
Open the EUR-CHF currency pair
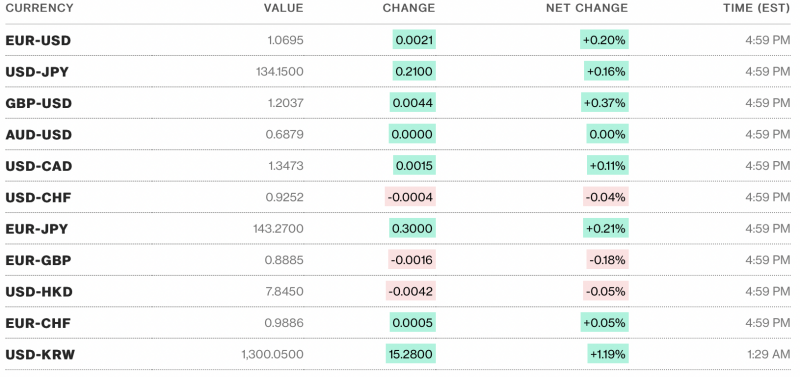tap(38, 323)
